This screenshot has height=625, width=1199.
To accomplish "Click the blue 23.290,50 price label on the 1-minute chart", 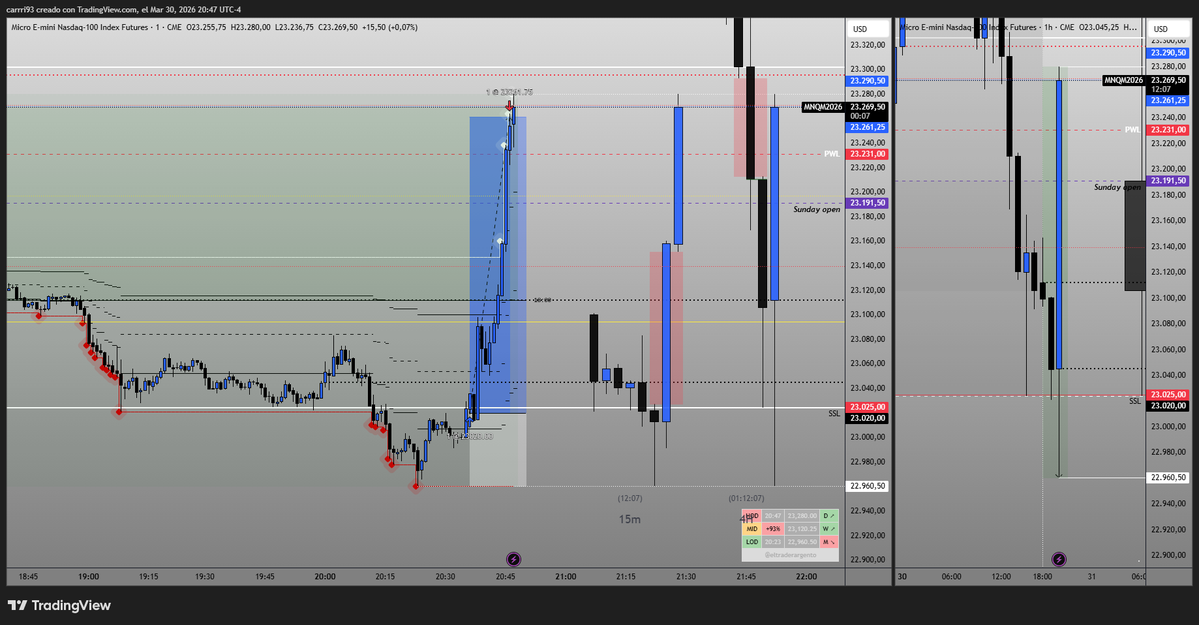I will click(867, 81).
